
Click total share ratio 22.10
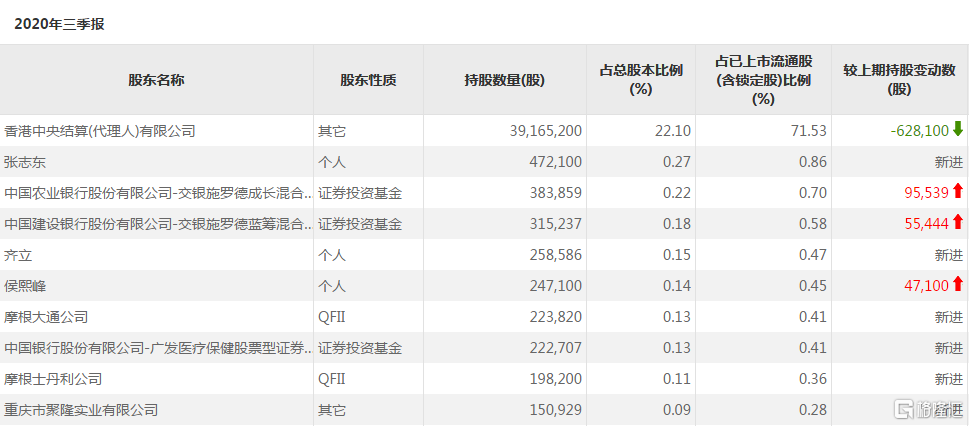tap(675, 131)
